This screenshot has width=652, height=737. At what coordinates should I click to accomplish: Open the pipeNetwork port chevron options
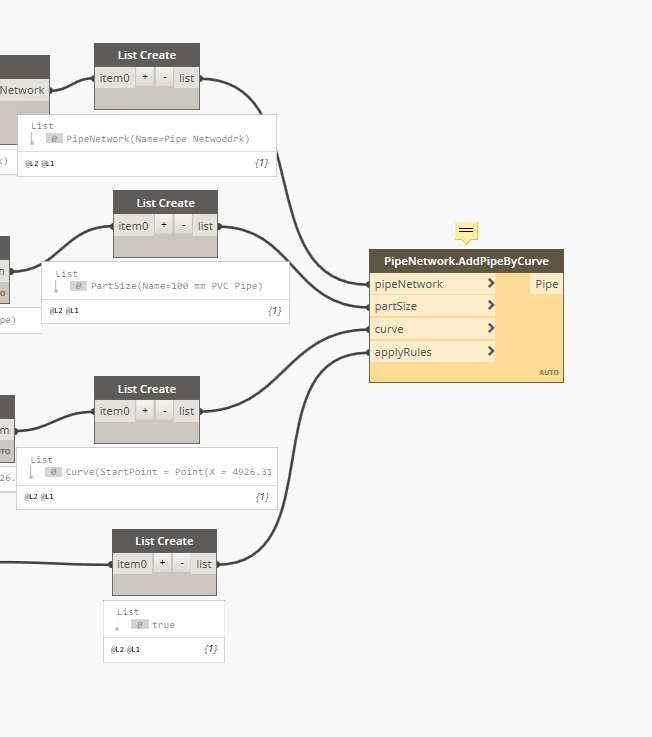pos(491,283)
